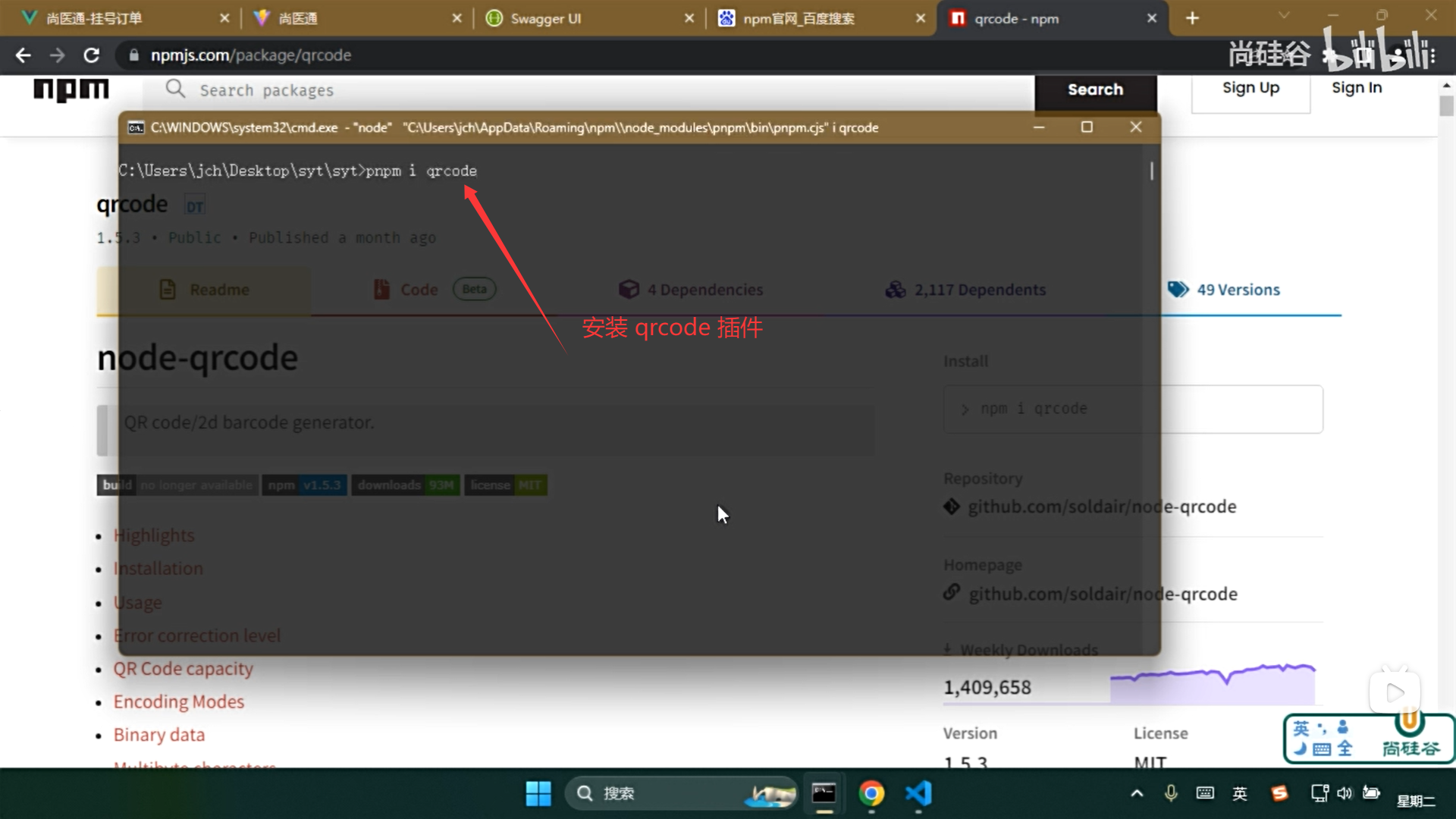Screen dimensions: 1456x819
Task: Click the npm logo
Action: (x=71, y=89)
